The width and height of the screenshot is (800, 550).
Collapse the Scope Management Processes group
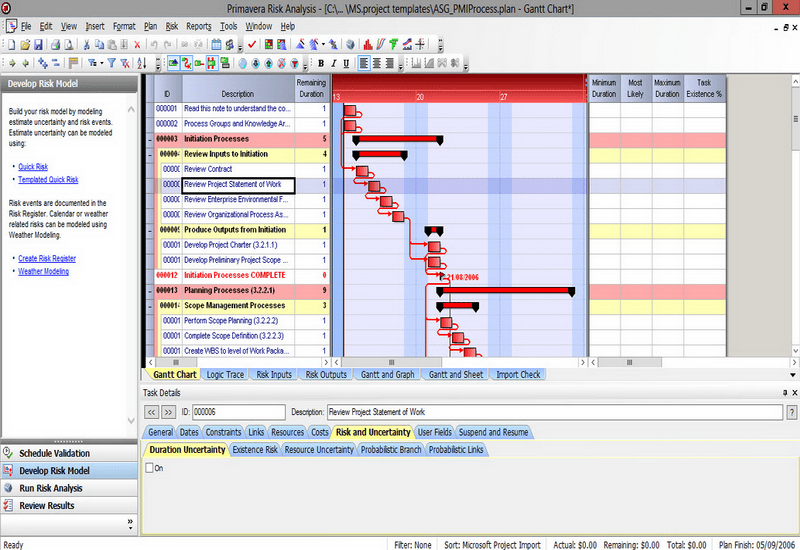tap(150, 306)
